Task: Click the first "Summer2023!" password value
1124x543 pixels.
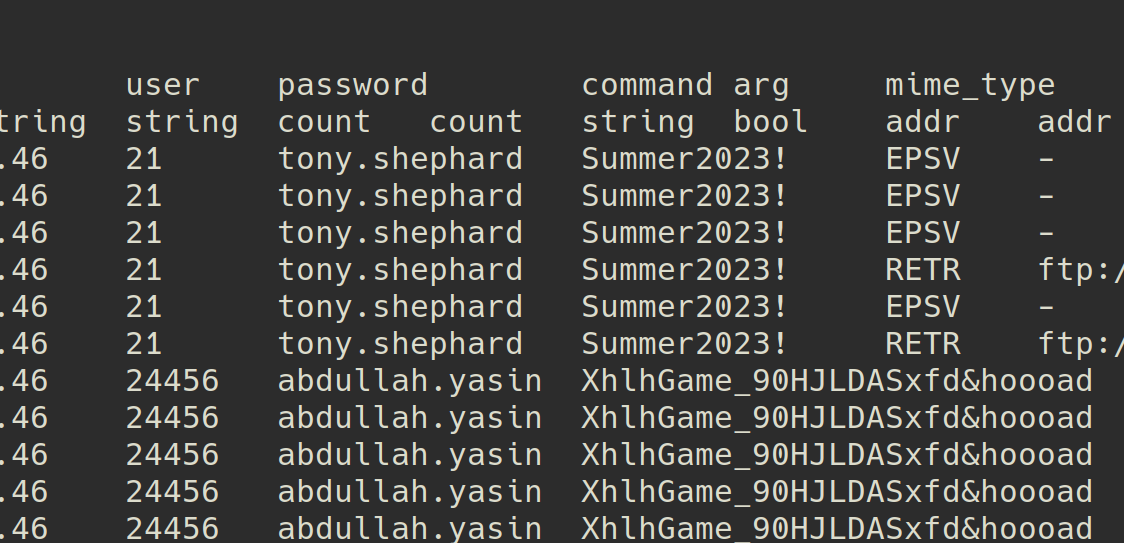Action: tap(684, 159)
